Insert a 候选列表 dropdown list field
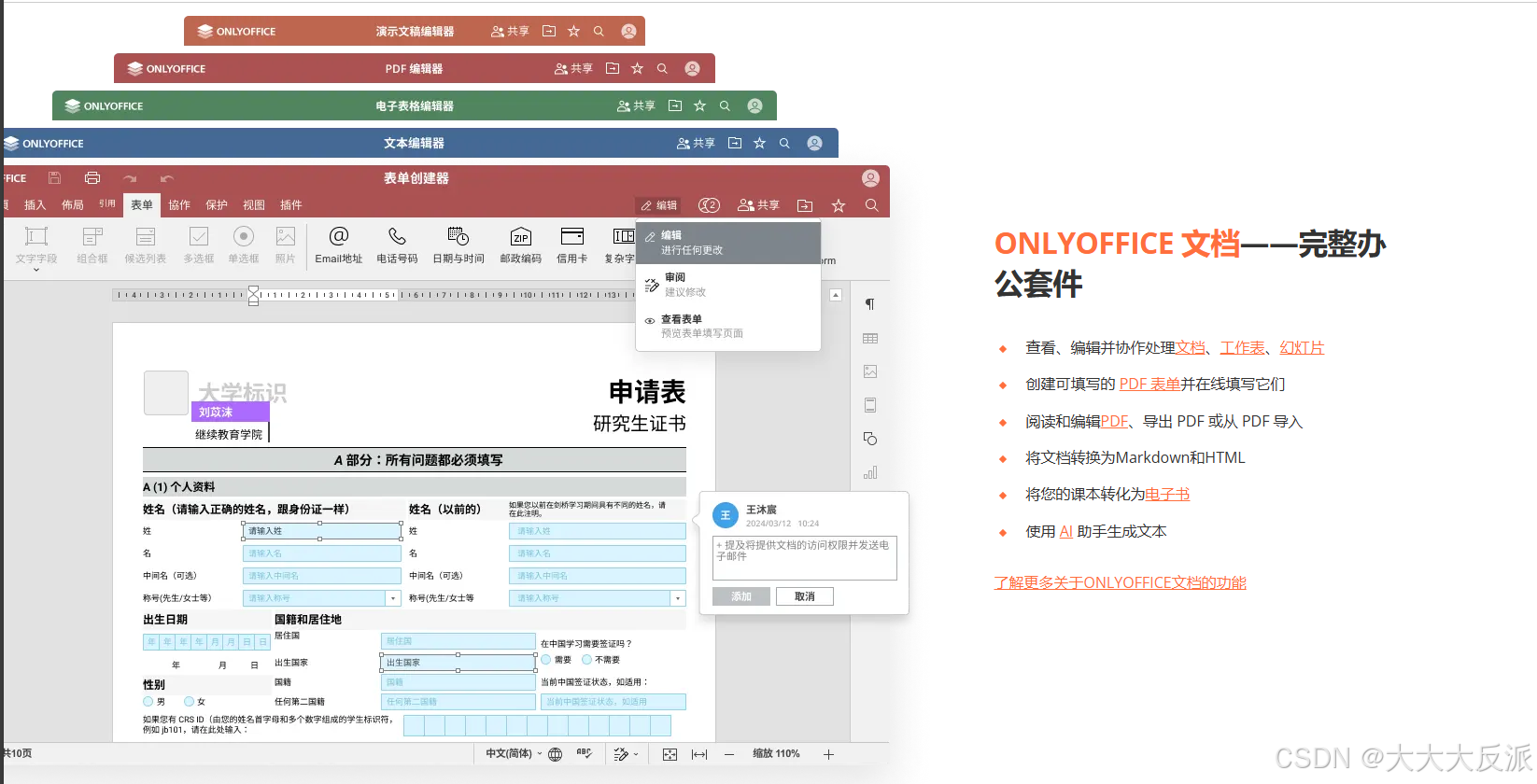 (146, 245)
